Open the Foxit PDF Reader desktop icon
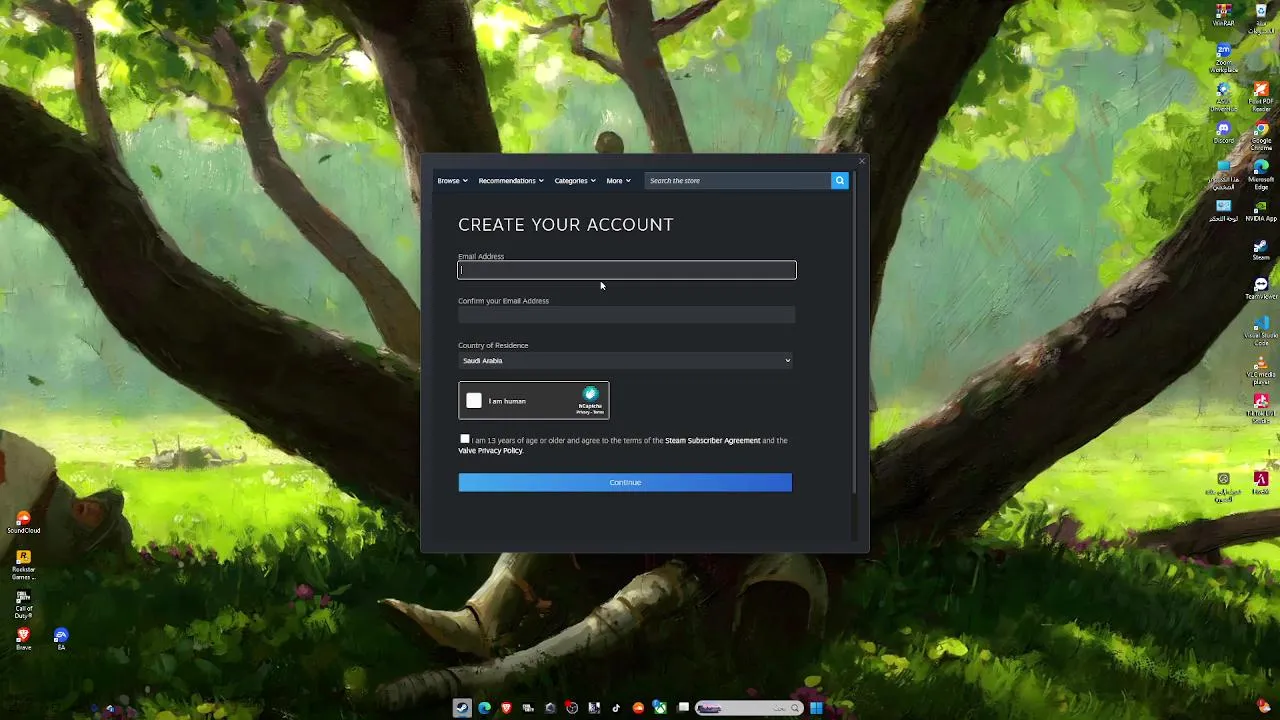1280x720 pixels. (1261, 96)
